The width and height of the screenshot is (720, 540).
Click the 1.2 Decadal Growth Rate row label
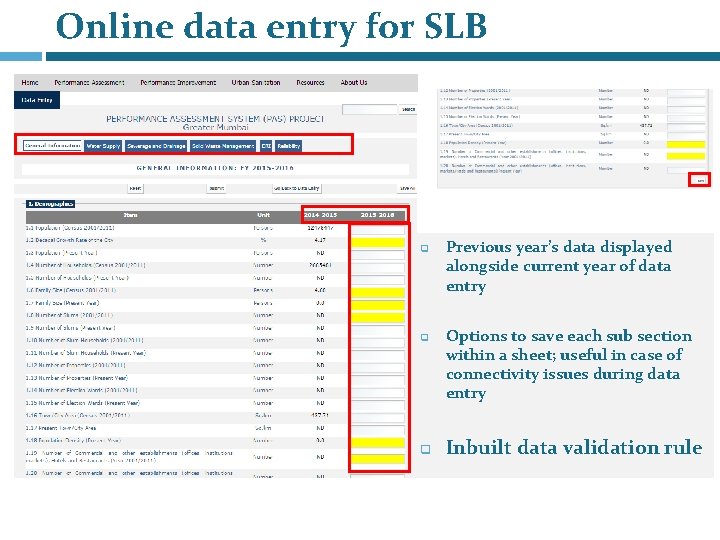coord(69,240)
